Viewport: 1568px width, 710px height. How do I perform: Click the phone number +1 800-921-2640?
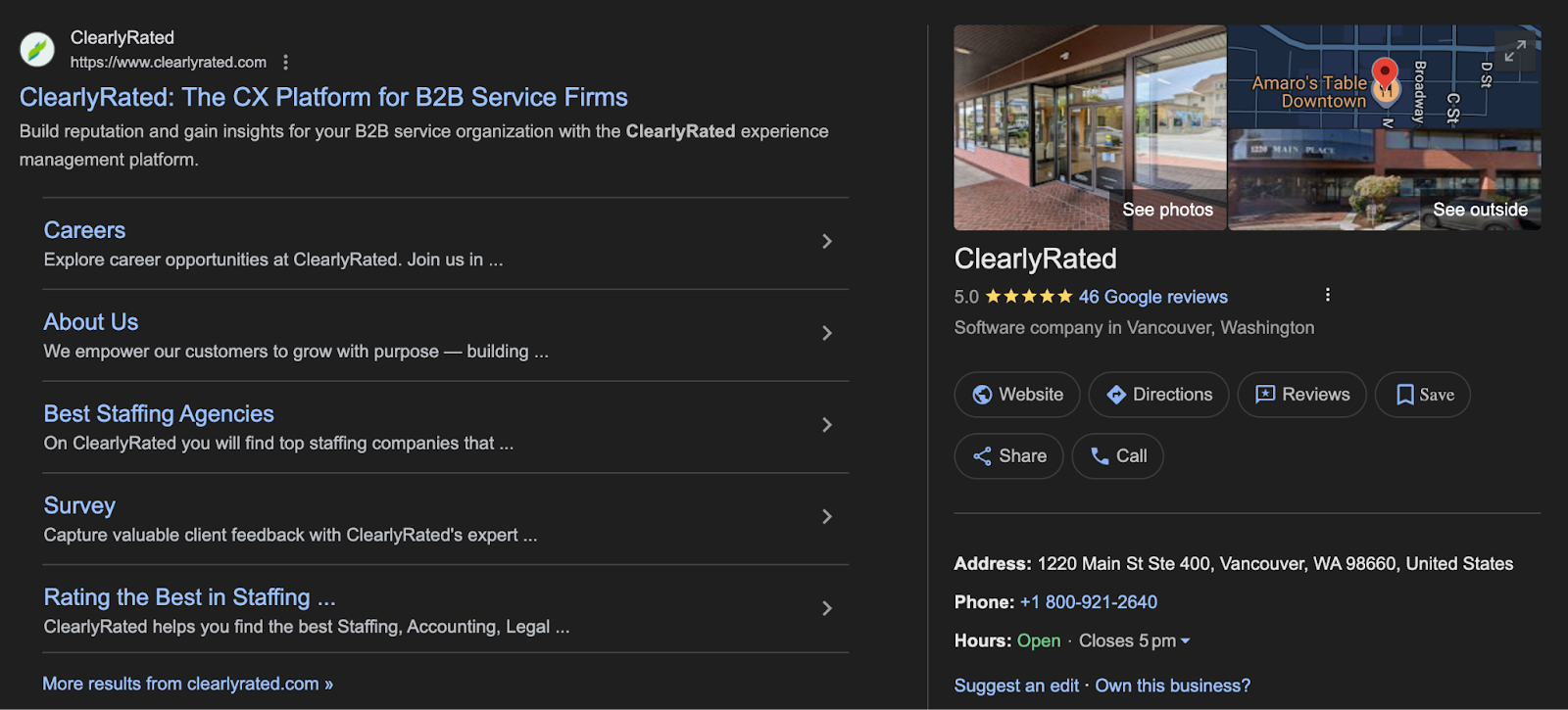coord(1088,602)
